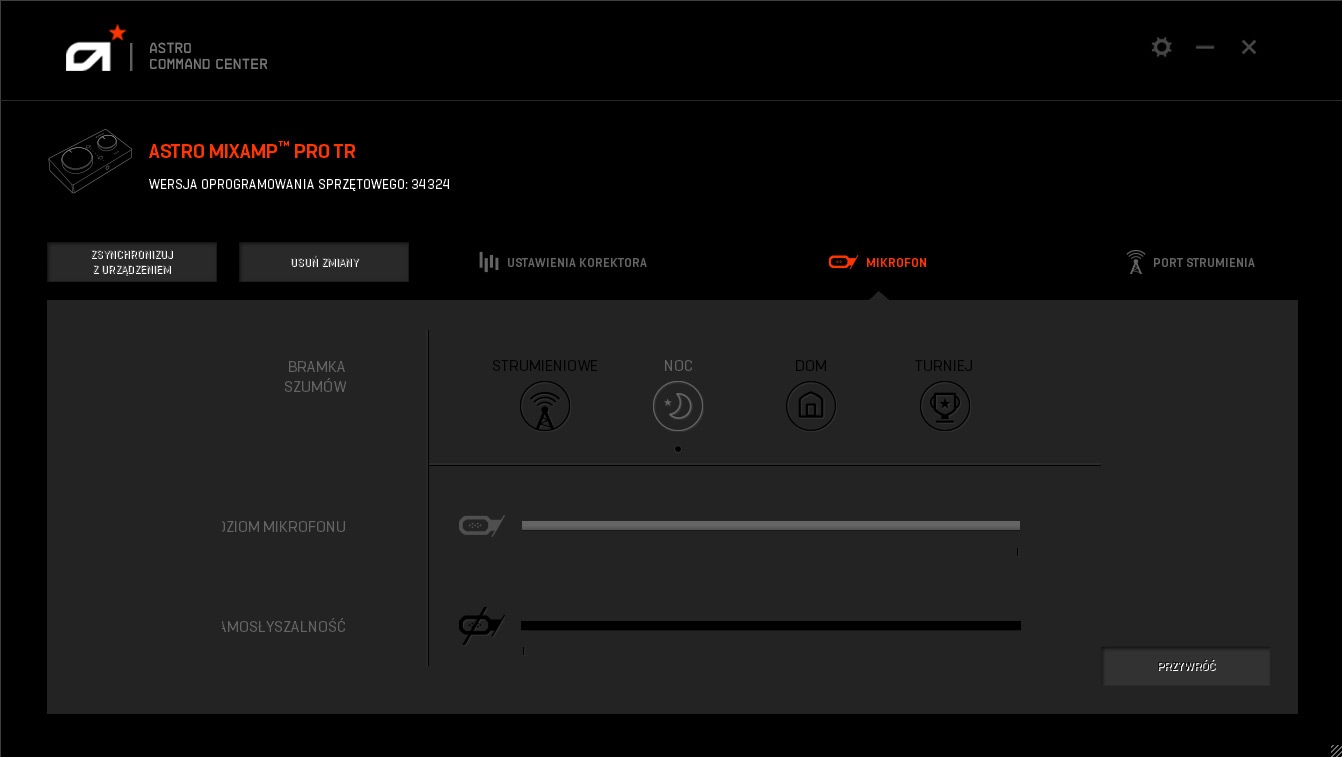Select the Strumieniowe noise gate preset icon
Viewport: 1342px width, 757px height.
click(x=545, y=406)
